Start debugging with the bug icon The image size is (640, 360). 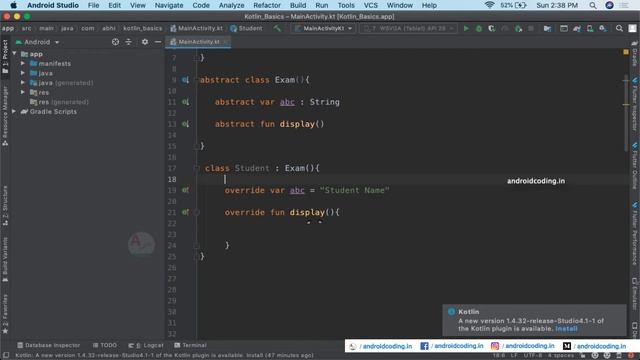click(x=479, y=29)
